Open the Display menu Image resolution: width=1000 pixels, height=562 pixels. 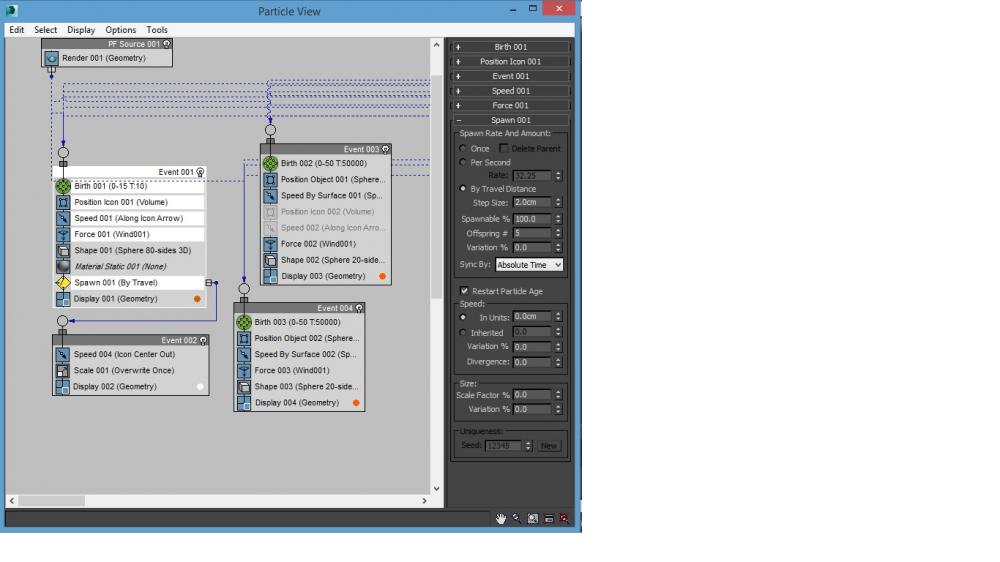(x=81, y=30)
